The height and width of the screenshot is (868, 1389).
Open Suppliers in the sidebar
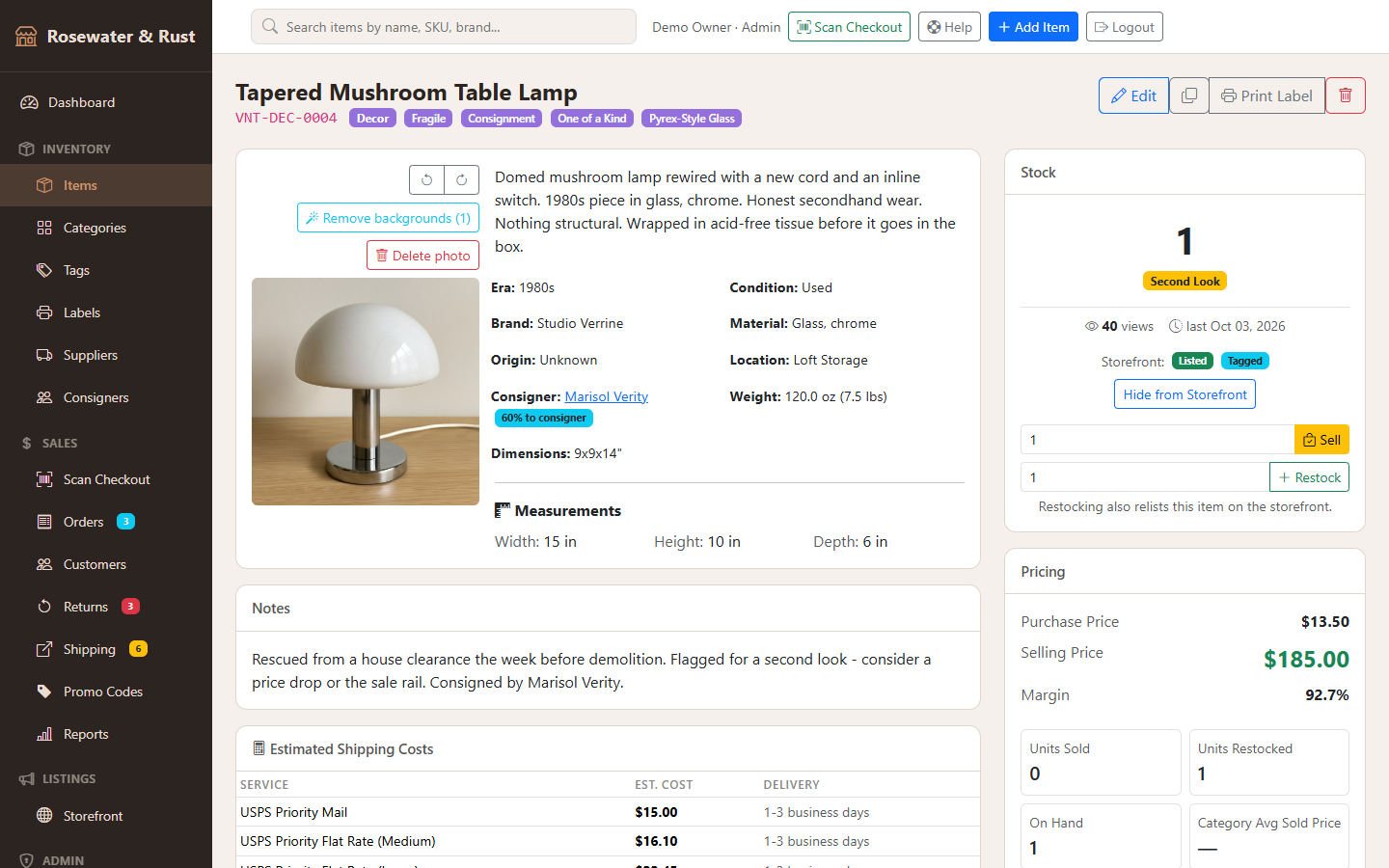click(106, 355)
